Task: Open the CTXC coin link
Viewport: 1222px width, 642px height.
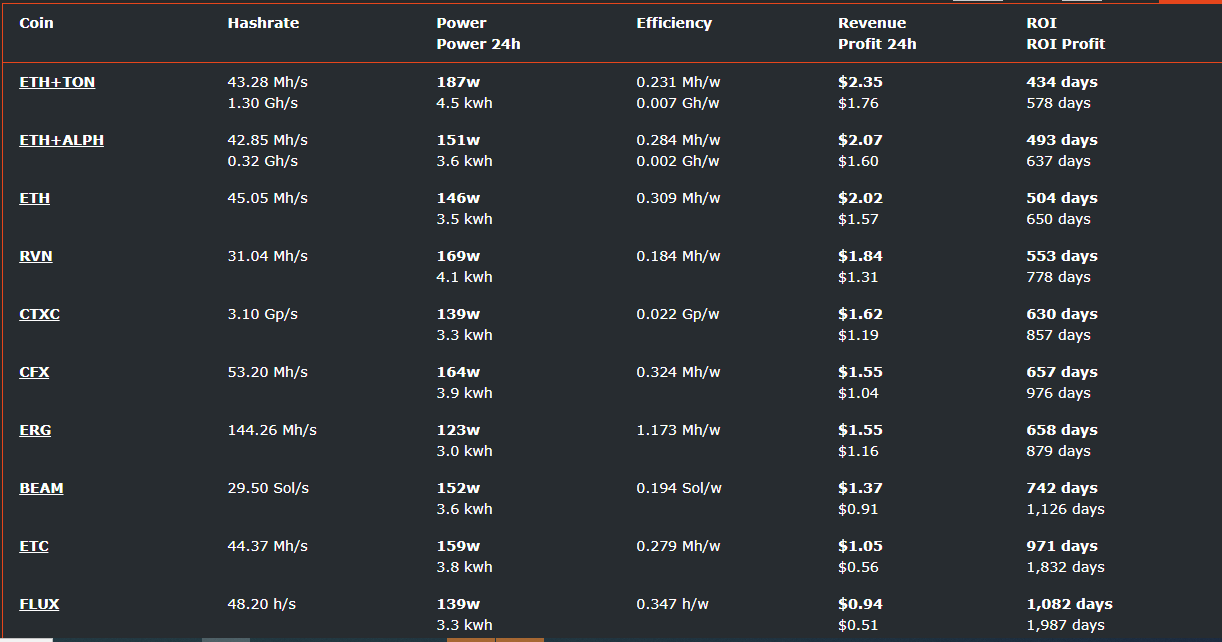Action: [39, 314]
